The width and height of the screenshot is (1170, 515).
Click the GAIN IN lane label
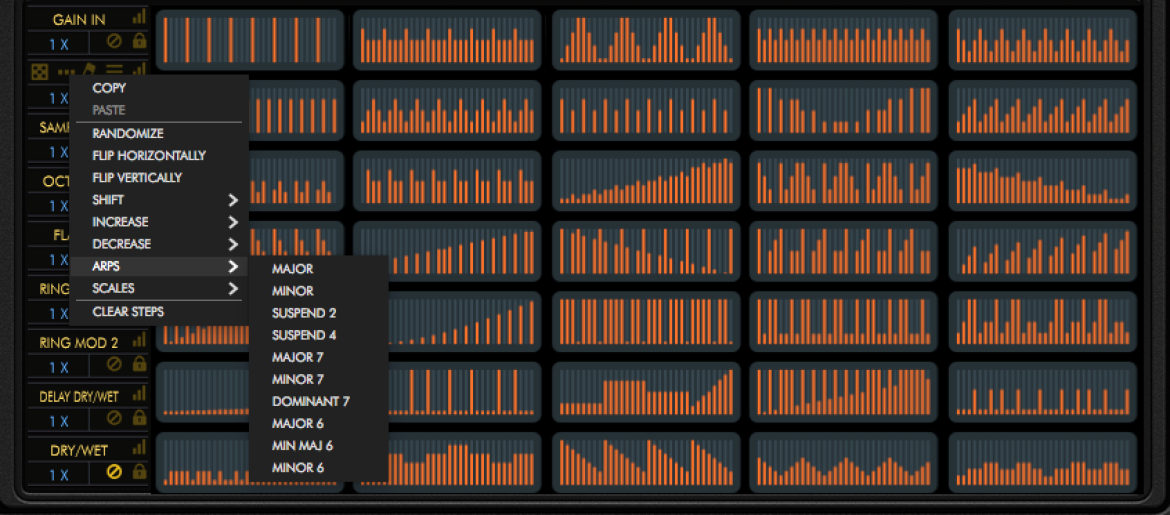(x=79, y=19)
